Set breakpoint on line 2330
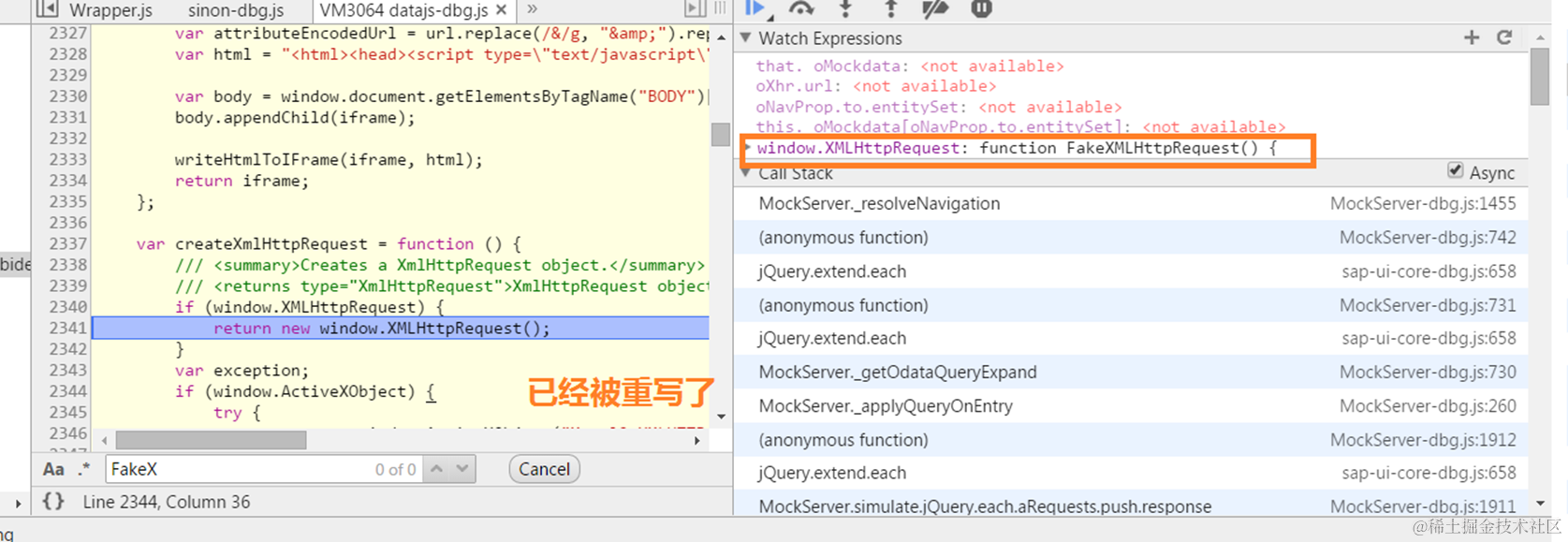The image size is (1568, 542). [x=68, y=96]
